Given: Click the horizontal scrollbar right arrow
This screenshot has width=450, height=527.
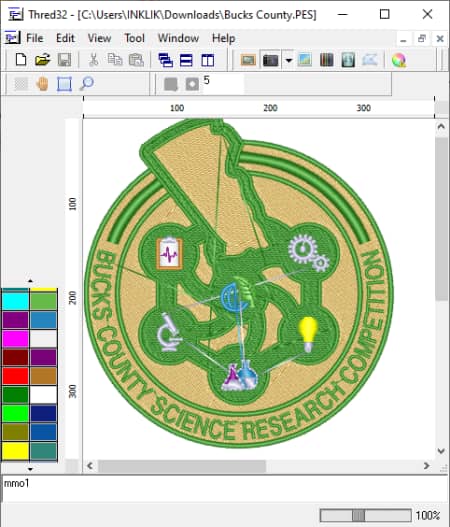Looking at the screenshot, I should click(426, 466).
